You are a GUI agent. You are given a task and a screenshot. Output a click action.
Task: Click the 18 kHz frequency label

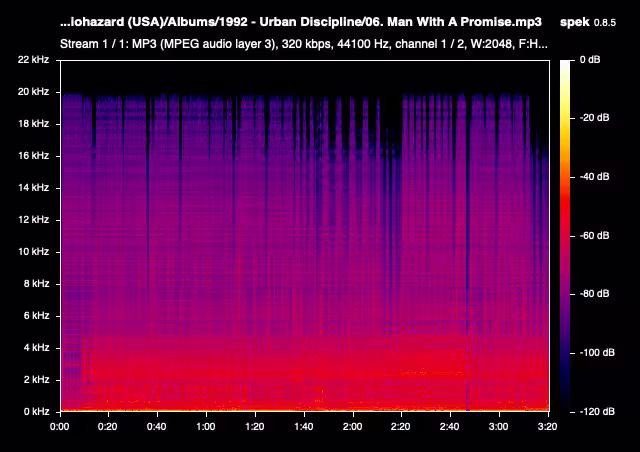coord(33,123)
